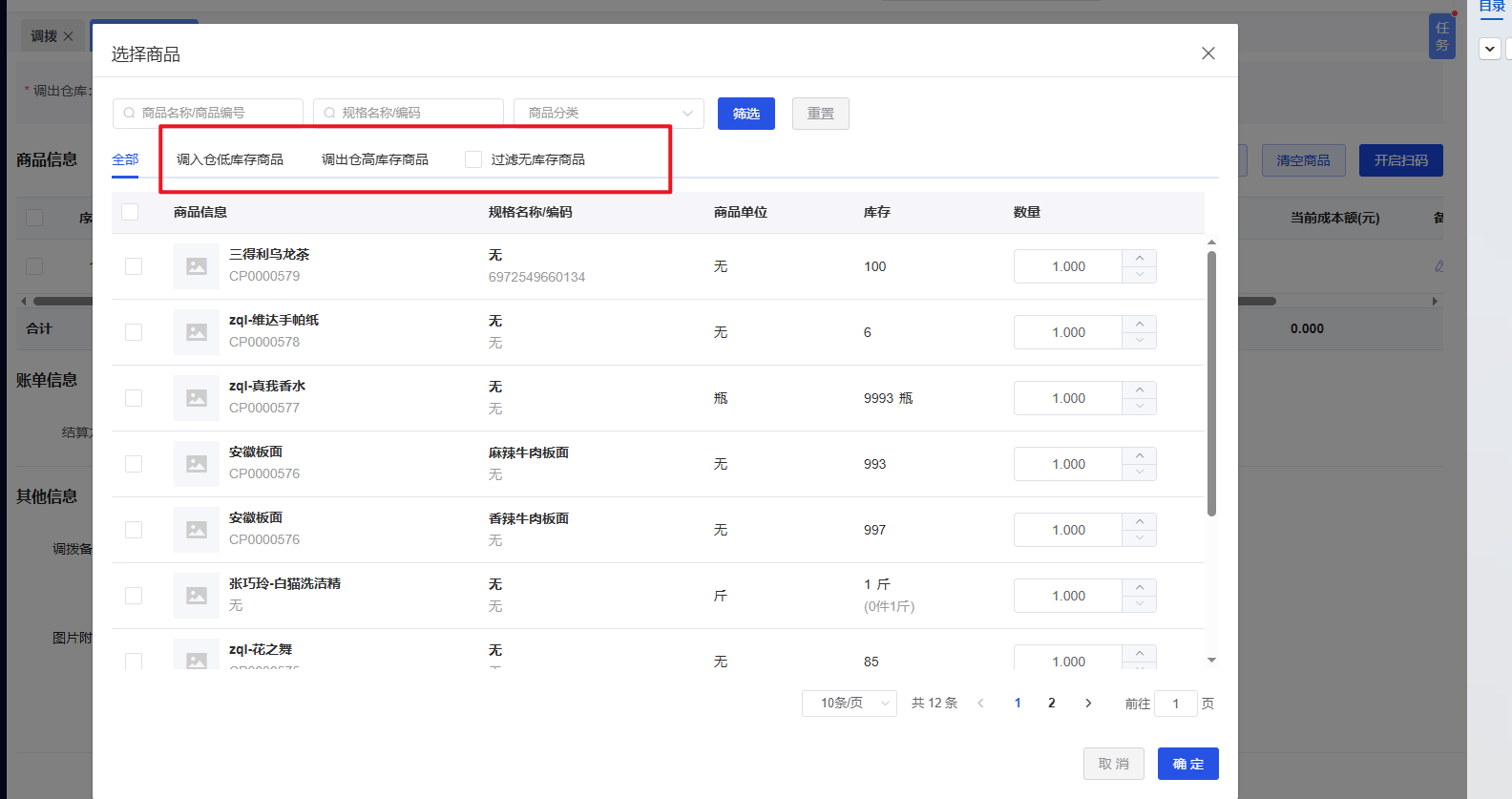Close the 选择商品 dialog with the X icon
Viewport: 1512px width, 799px height.
click(1207, 53)
